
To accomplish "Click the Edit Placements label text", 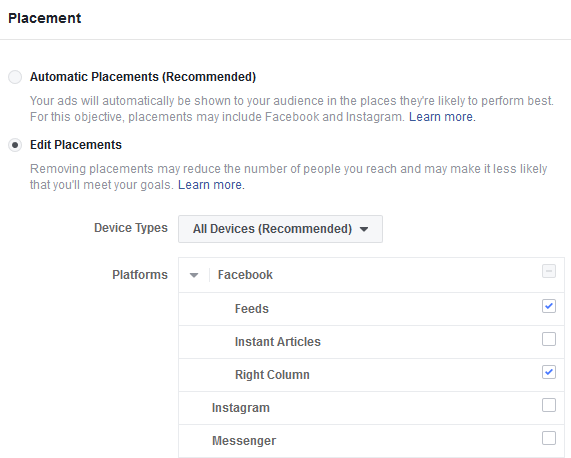I will click(x=76, y=145).
